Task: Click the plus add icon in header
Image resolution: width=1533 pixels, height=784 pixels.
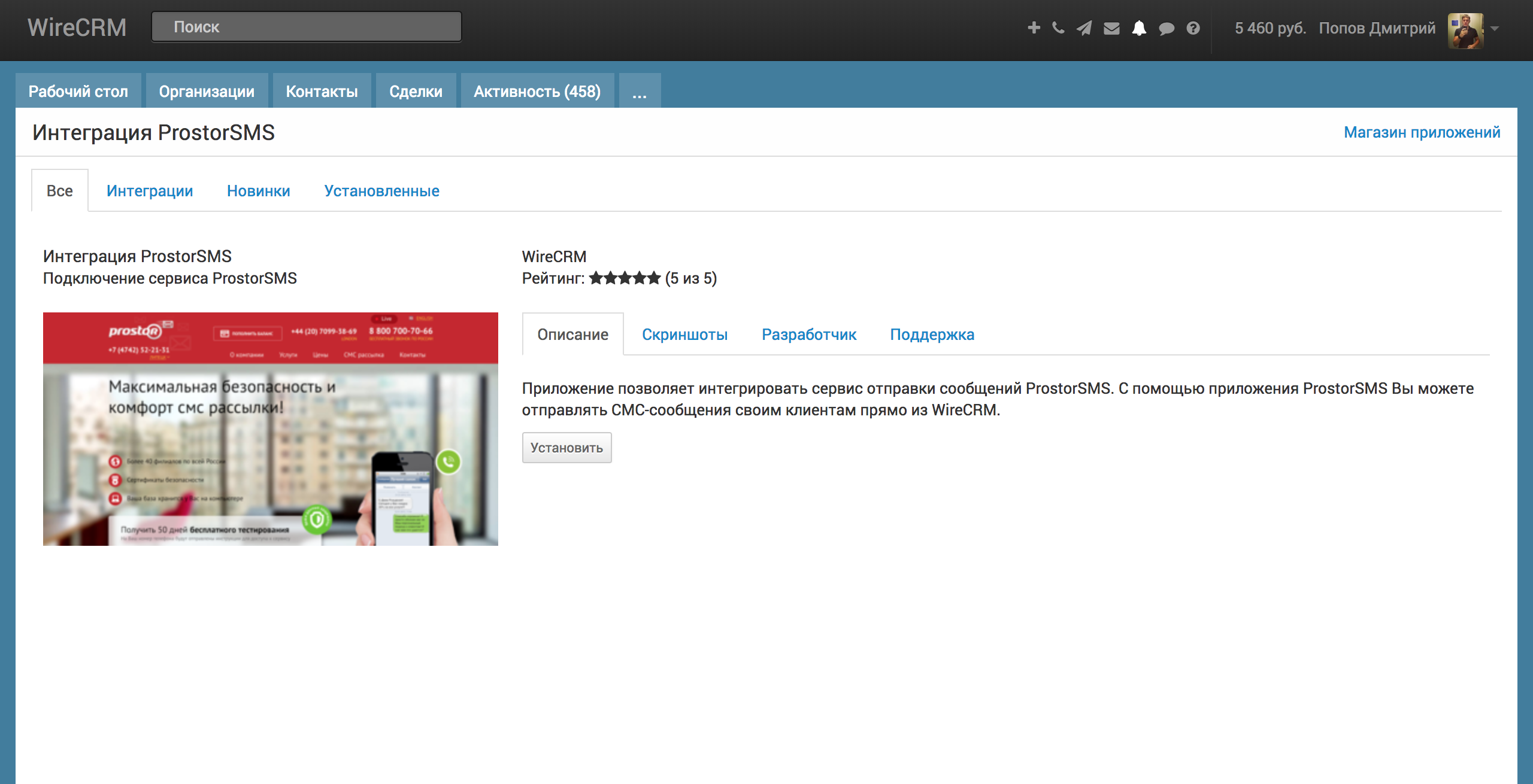Action: click(1034, 28)
